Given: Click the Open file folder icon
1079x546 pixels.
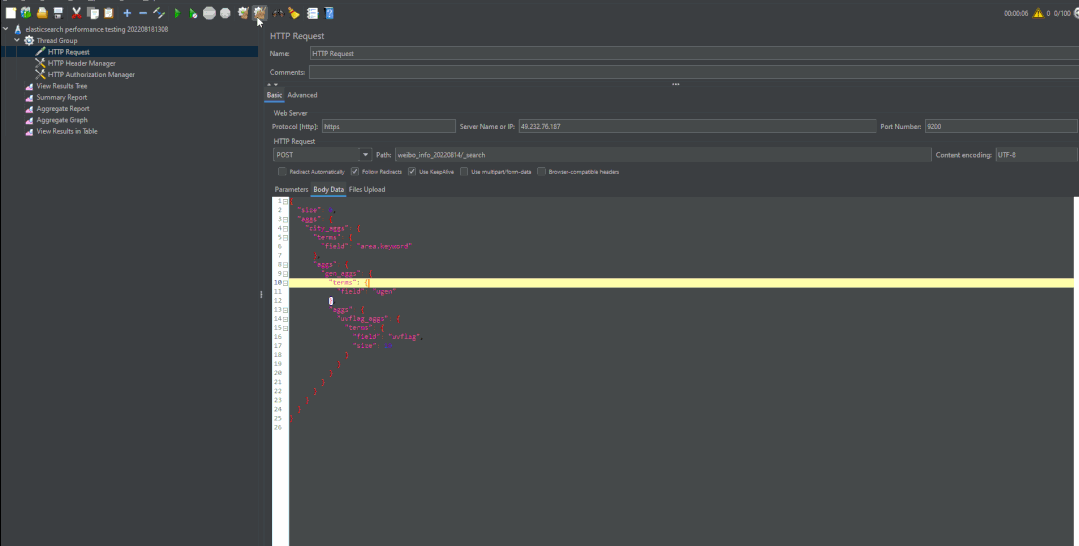Looking at the screenshot, I should click(42, 13).
